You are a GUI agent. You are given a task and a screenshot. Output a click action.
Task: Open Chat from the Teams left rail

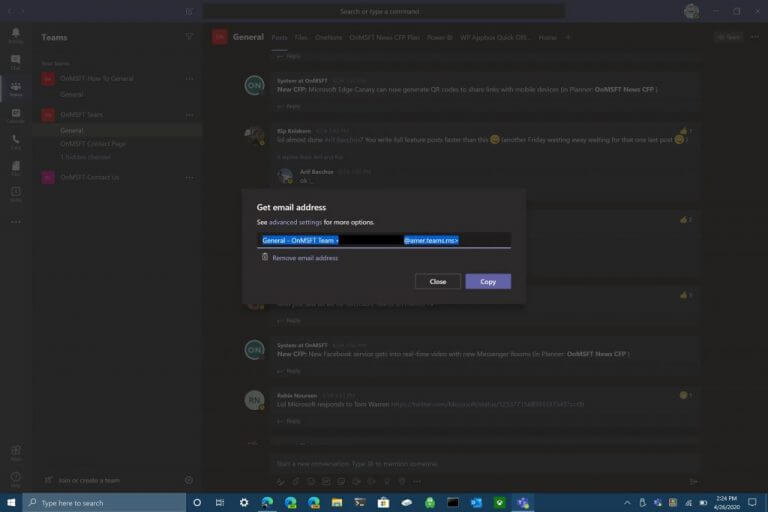click(x=16, y=62)
